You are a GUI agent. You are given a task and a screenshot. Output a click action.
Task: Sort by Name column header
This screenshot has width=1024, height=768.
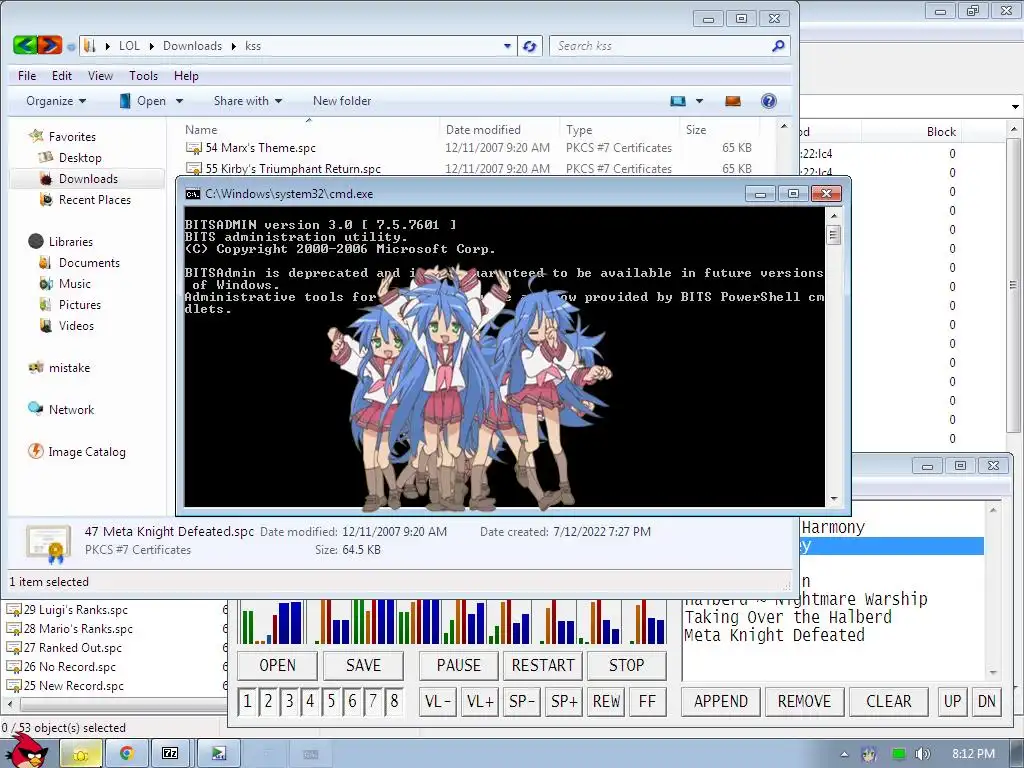point(201,129)
